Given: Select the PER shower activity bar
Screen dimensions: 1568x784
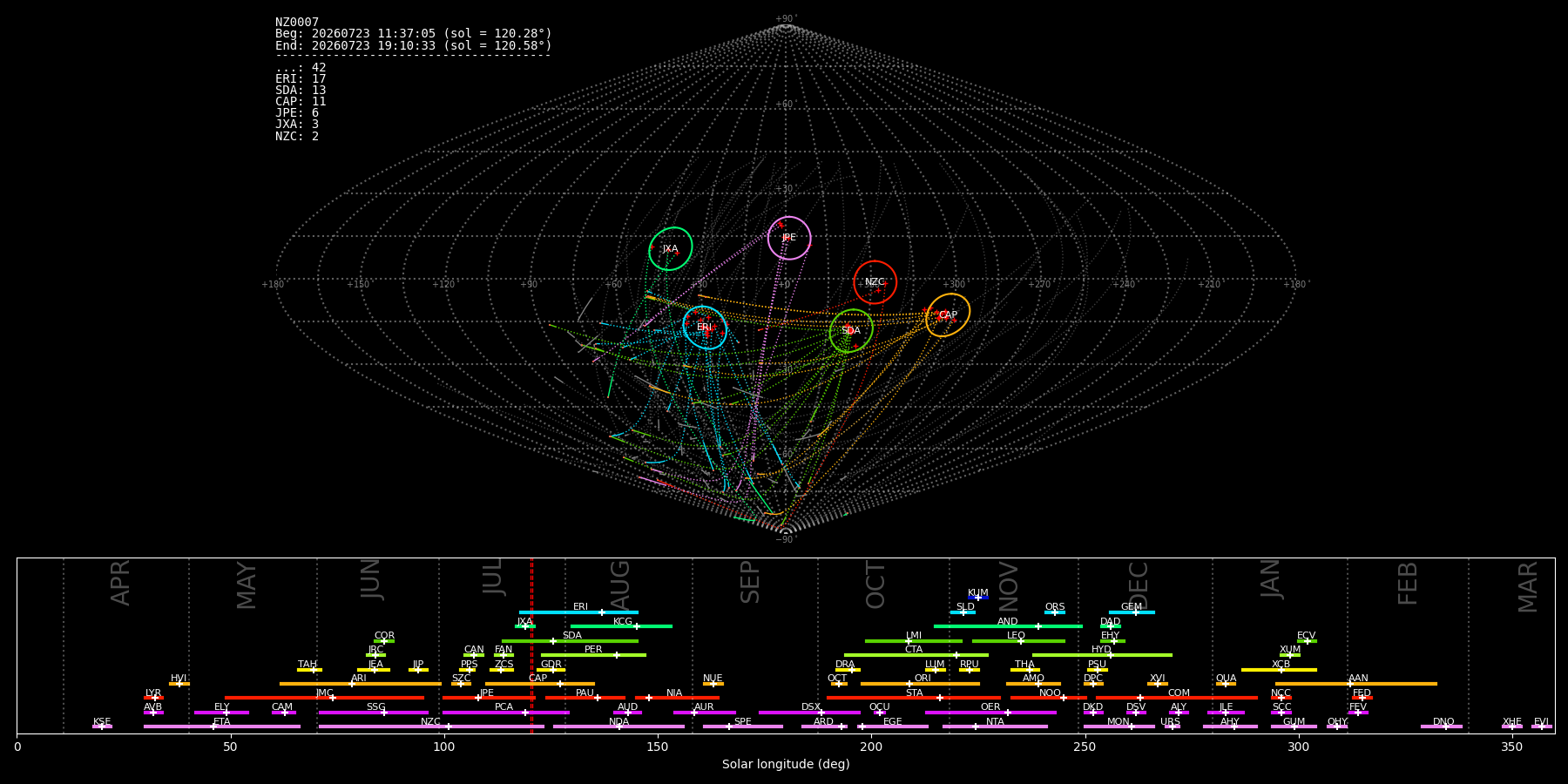Looking at the screenshot, I should click(593, 655).
